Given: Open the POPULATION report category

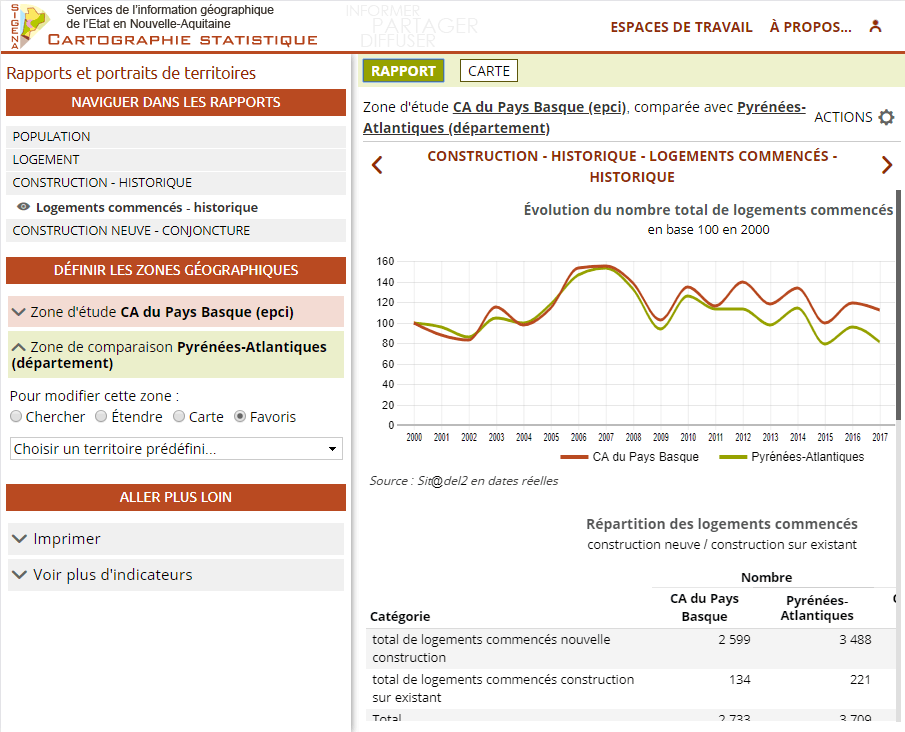Looking at the screenshot, I should pyautogui.click(x=176, y=137).
